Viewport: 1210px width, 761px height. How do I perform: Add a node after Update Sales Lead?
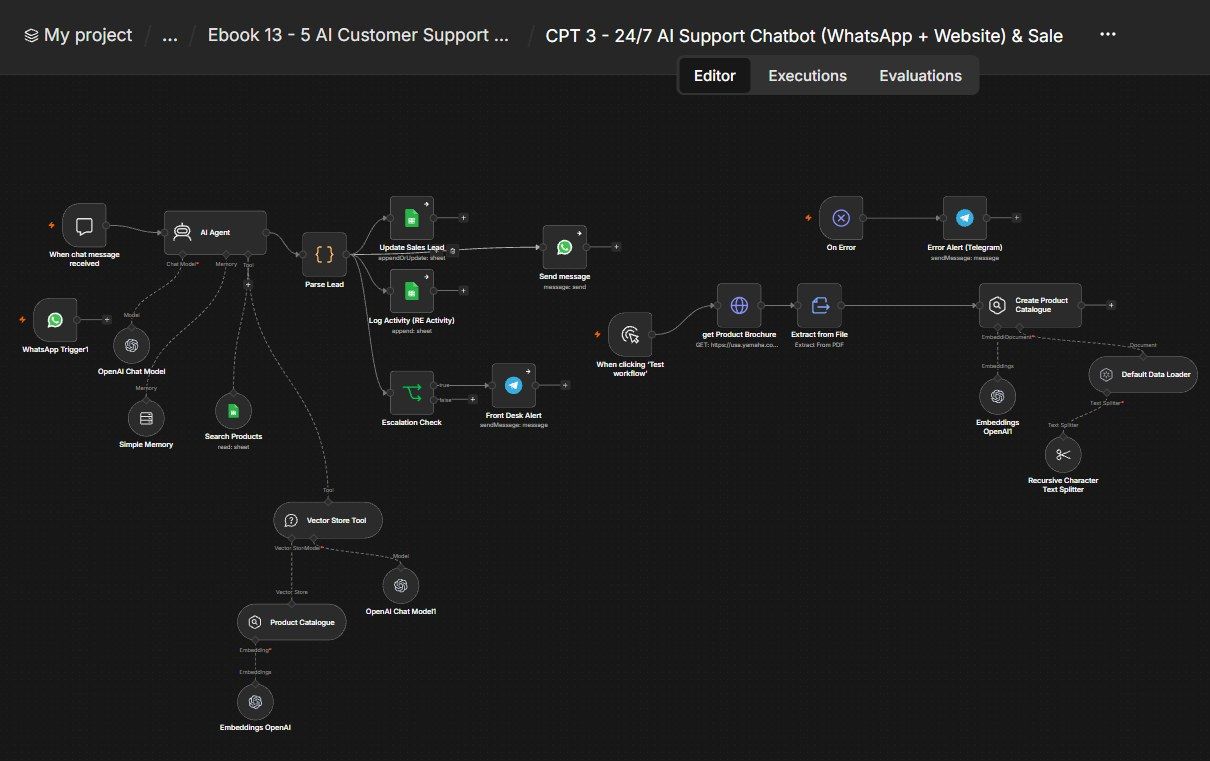pos(463,218)
